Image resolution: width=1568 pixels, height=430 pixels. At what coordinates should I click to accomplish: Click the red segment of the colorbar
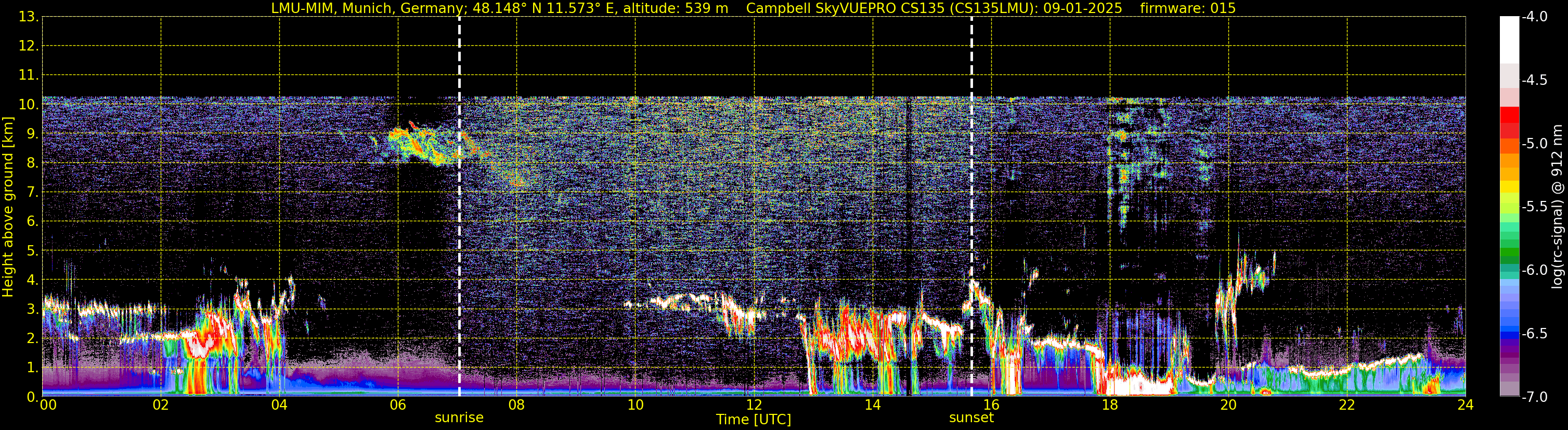point(1509,115)
